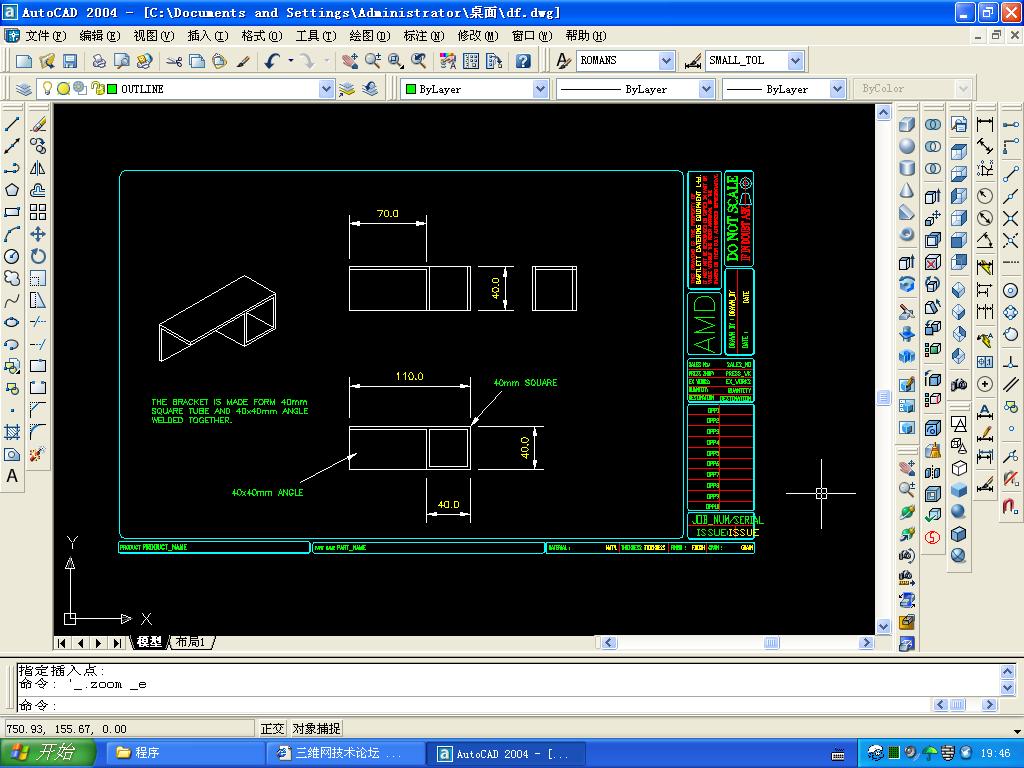Click the AutoCAD 2004 taskbar button
This screenshot has height=768, width=1024.
click(x=506, y=753)
